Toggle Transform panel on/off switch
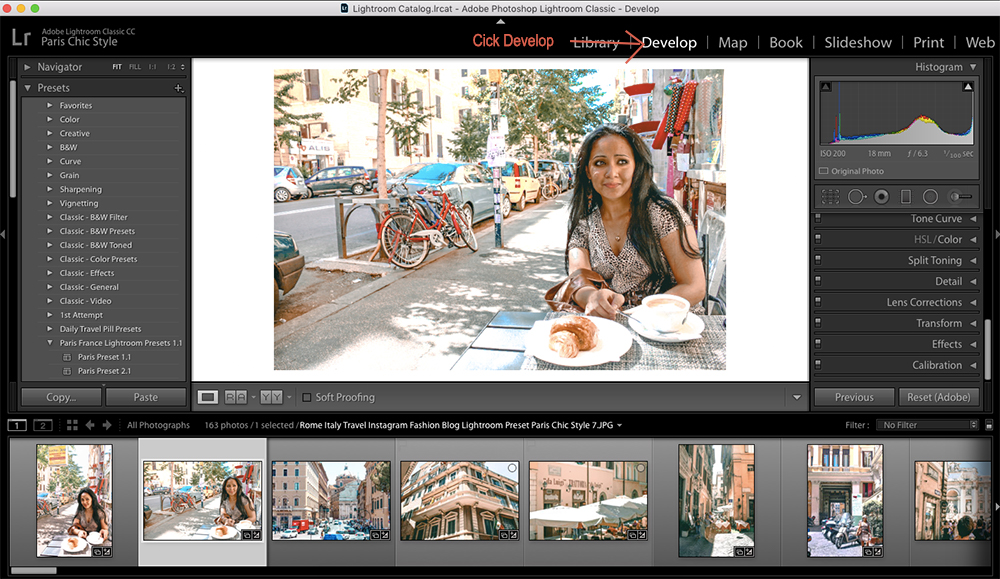This screenshot has height=579, width=1000. click(x=818, y=323)
